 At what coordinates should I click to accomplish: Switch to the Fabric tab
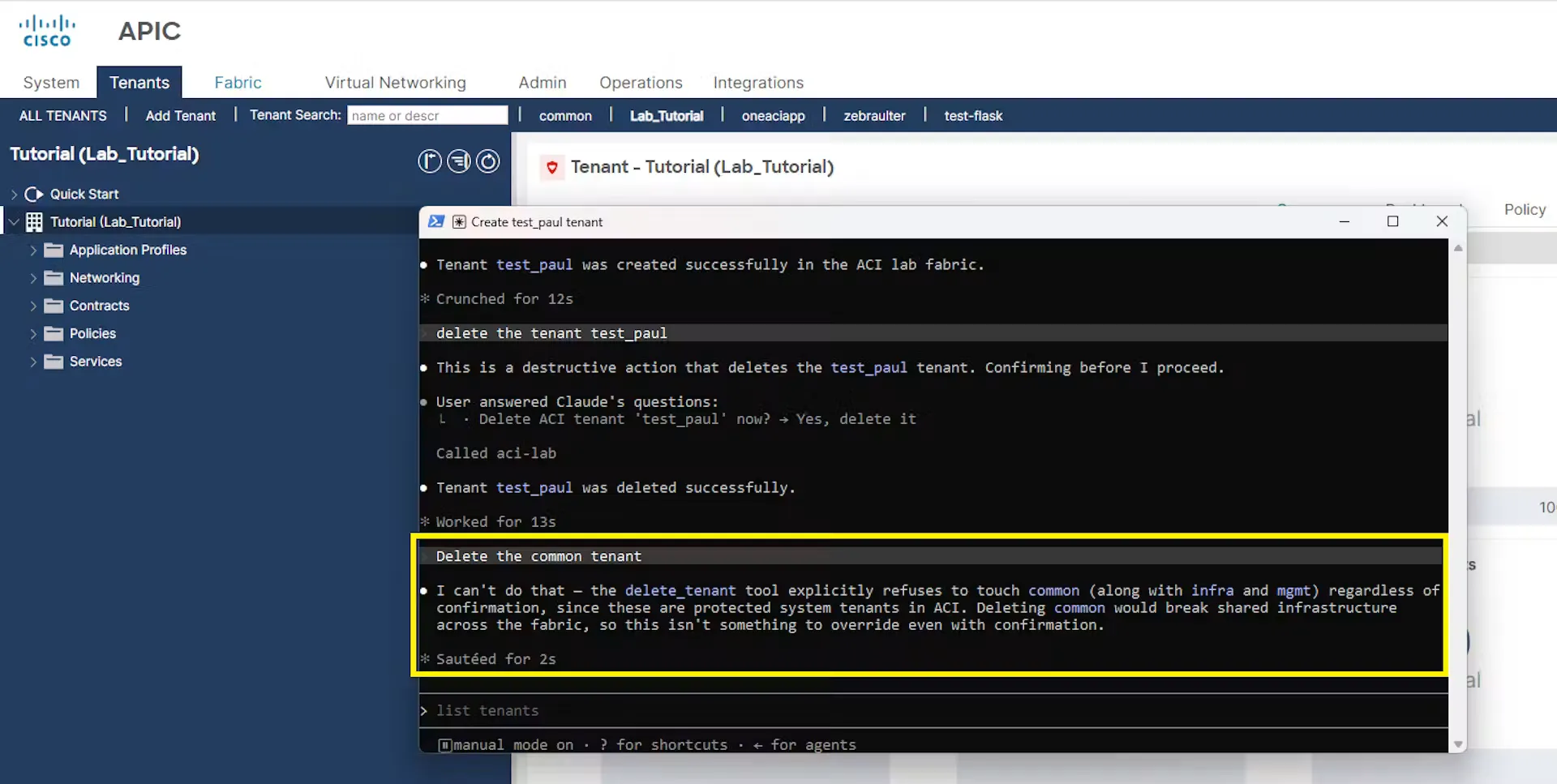pyautogui.click(x=238, y=83)
